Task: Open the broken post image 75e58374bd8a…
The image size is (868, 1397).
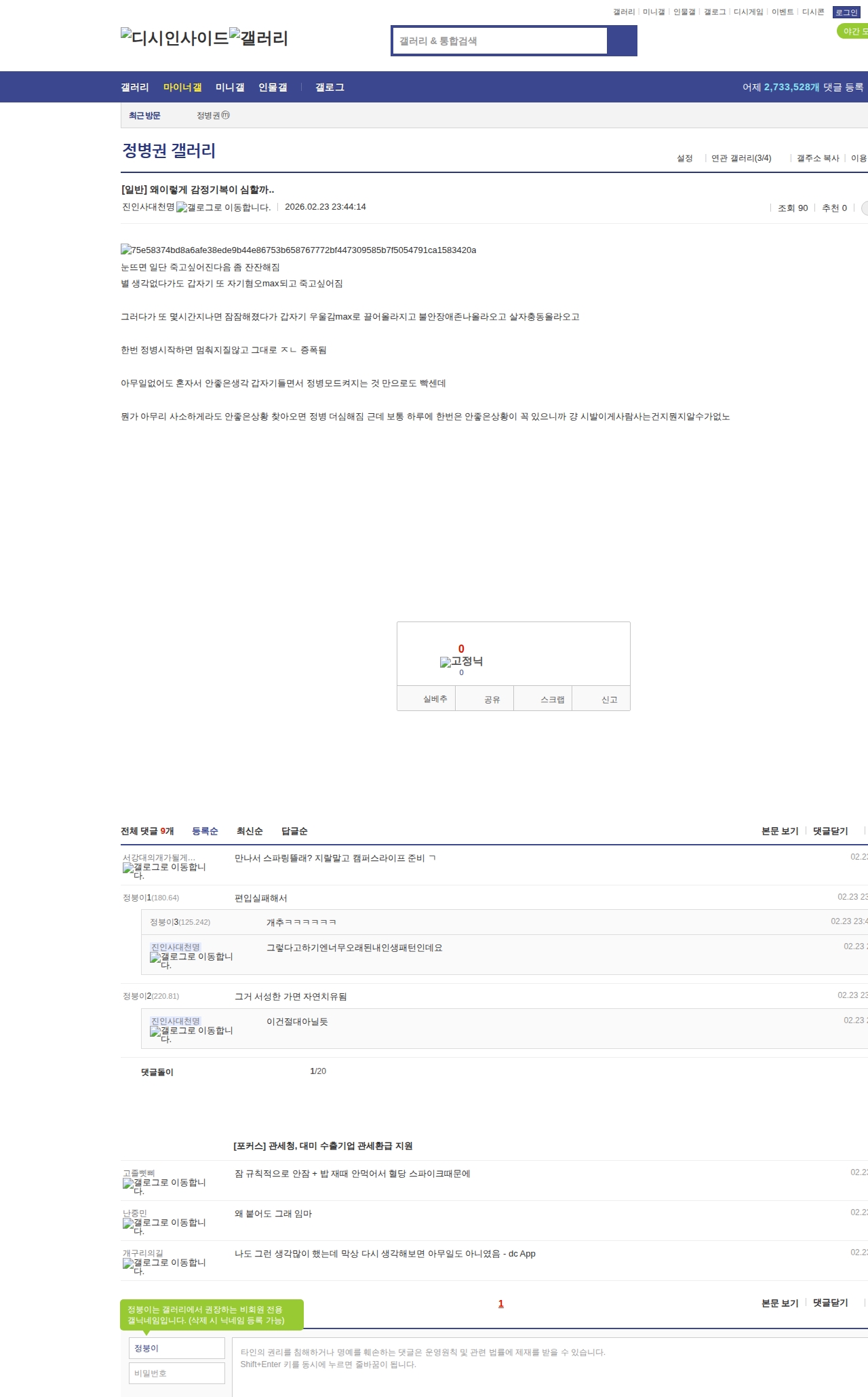Action: pos(298,250)
